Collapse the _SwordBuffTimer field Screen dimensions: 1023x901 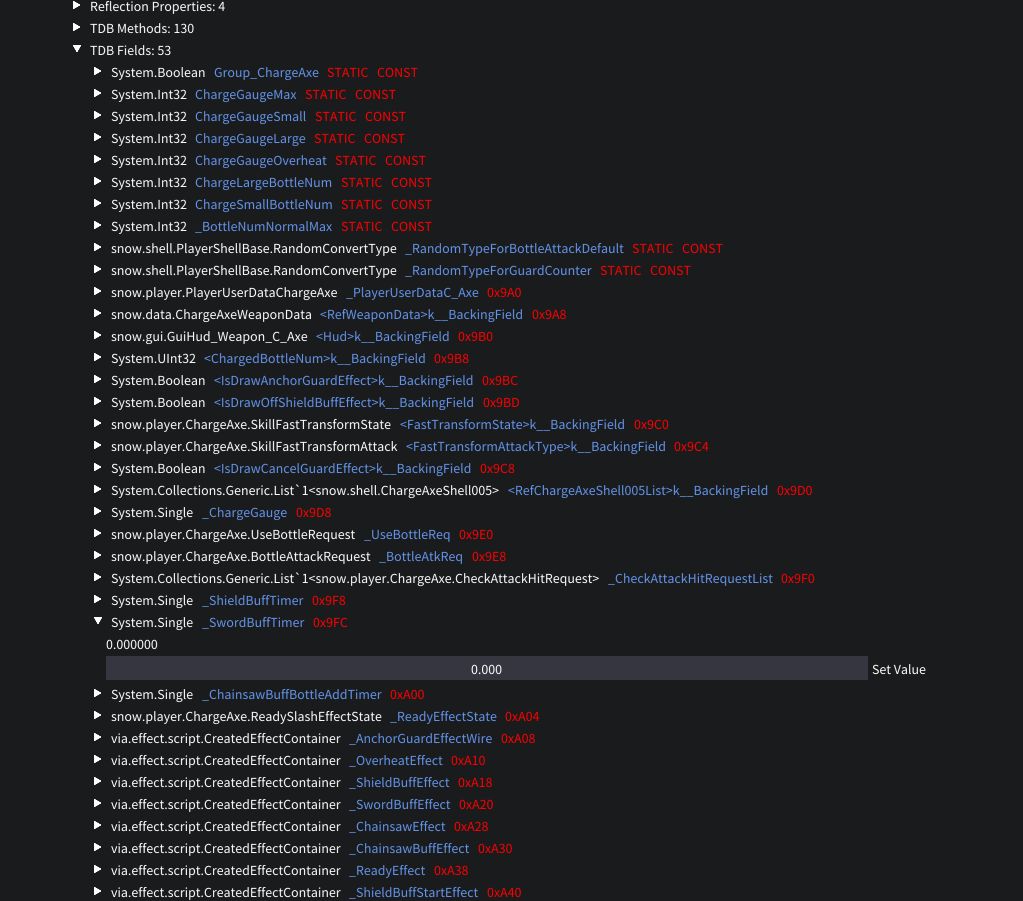pyautogui.click(x=98, y=621)
